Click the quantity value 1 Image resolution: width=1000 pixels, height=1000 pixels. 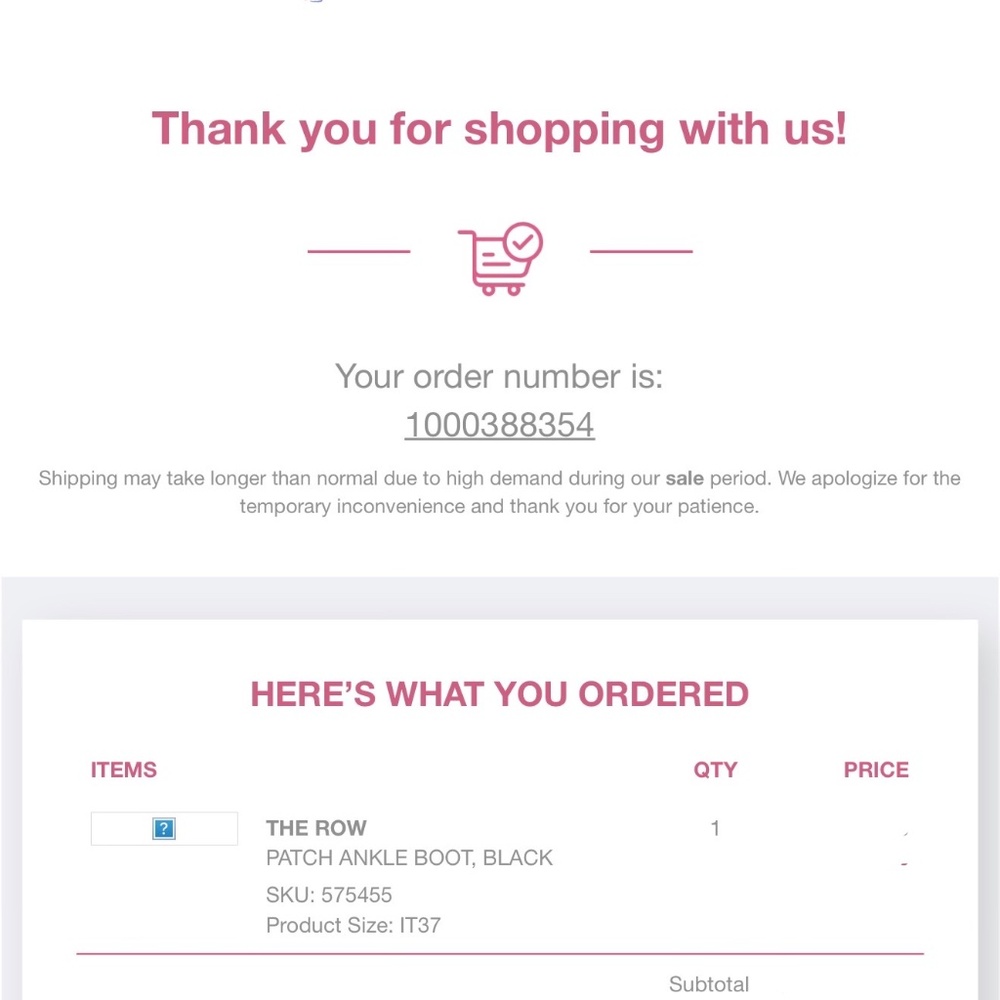coord(715,828)
